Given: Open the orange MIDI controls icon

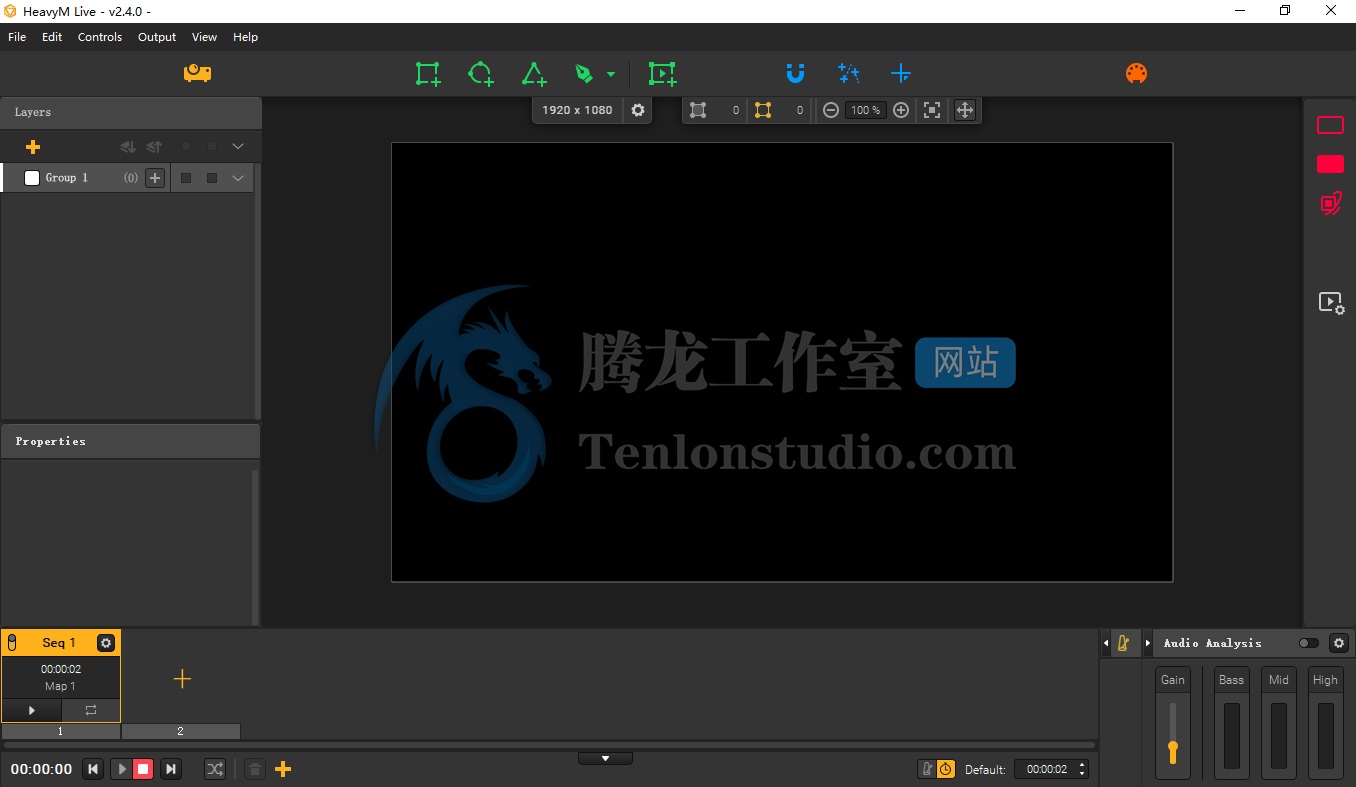Looking at the screenshot, I should coord(1136,73).
